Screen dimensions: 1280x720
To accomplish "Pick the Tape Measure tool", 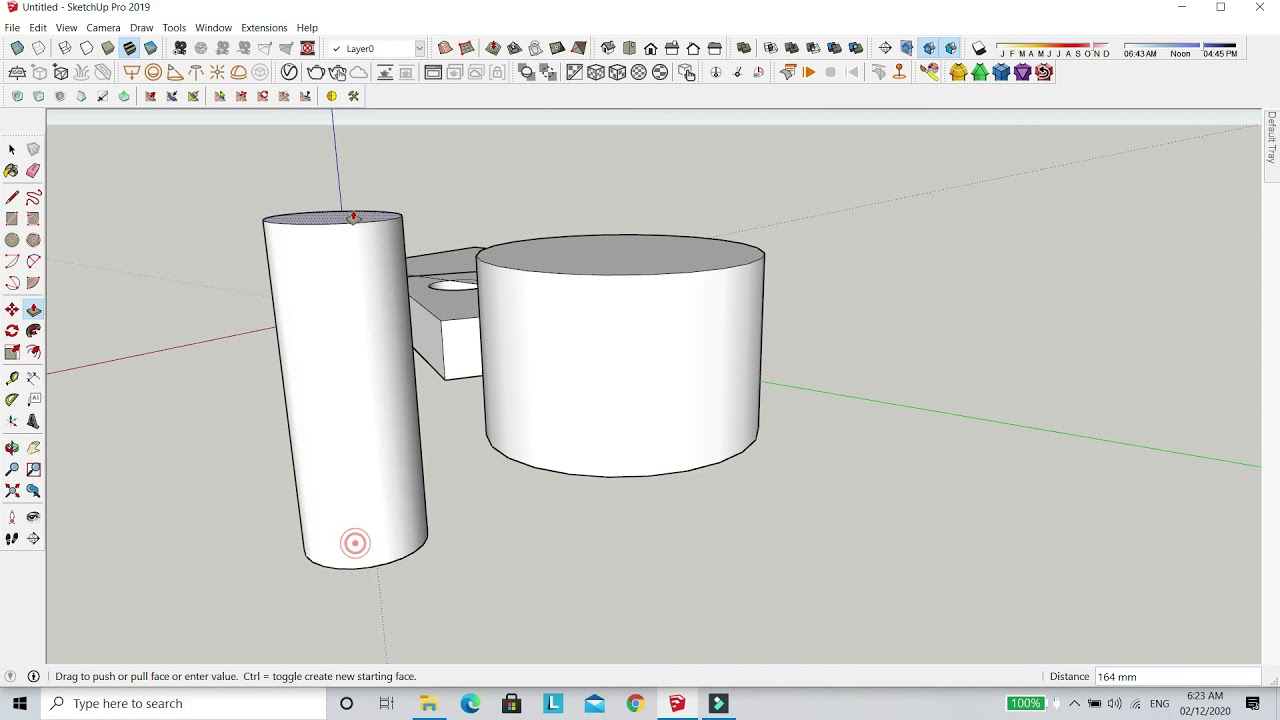I will (x=12, y=378).
